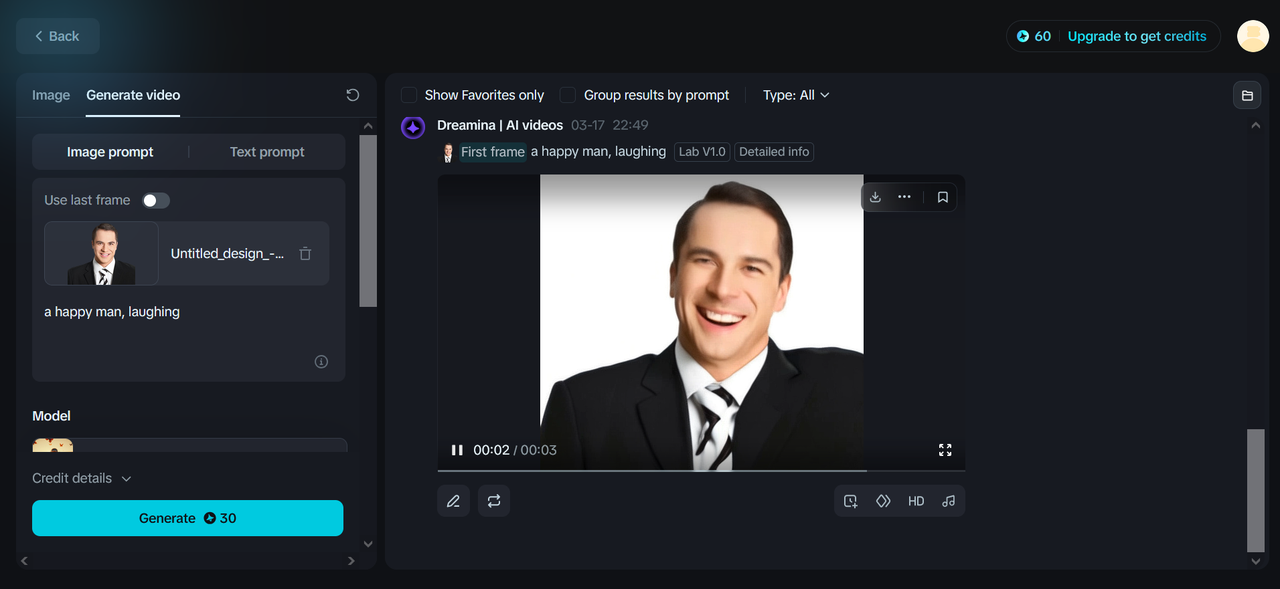The height and width of the screenshot is (589, 1280).
Task: Add music using the note icon
Action: coord(948,500)
